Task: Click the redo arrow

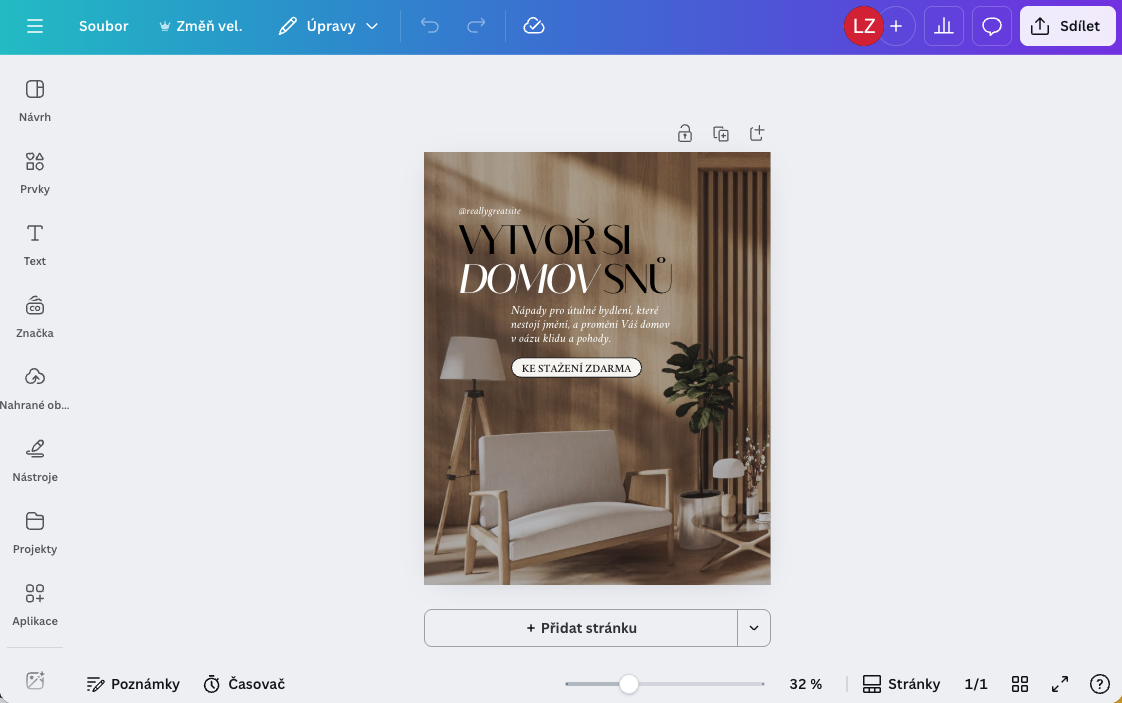Action: pos(477,26)
